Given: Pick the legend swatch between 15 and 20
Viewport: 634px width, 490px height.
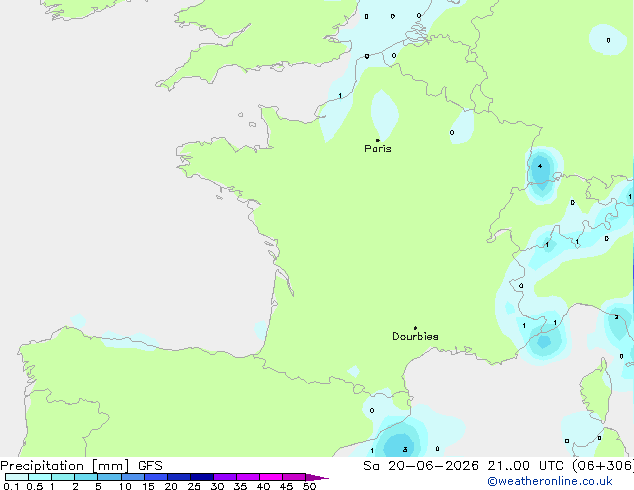Looking at the screenshot, I should point(156,477).
